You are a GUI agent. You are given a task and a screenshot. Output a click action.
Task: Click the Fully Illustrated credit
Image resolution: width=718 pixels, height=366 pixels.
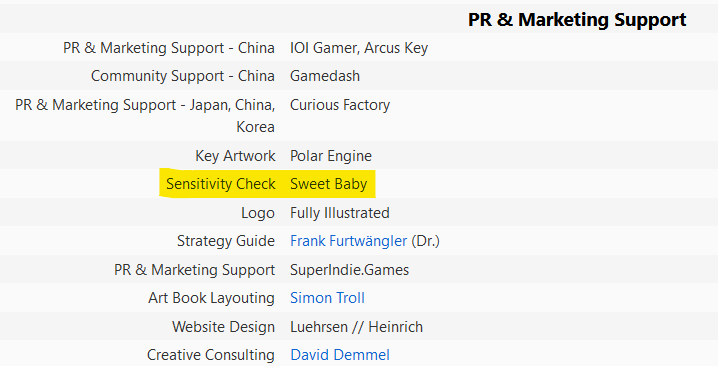click(340, 213)
